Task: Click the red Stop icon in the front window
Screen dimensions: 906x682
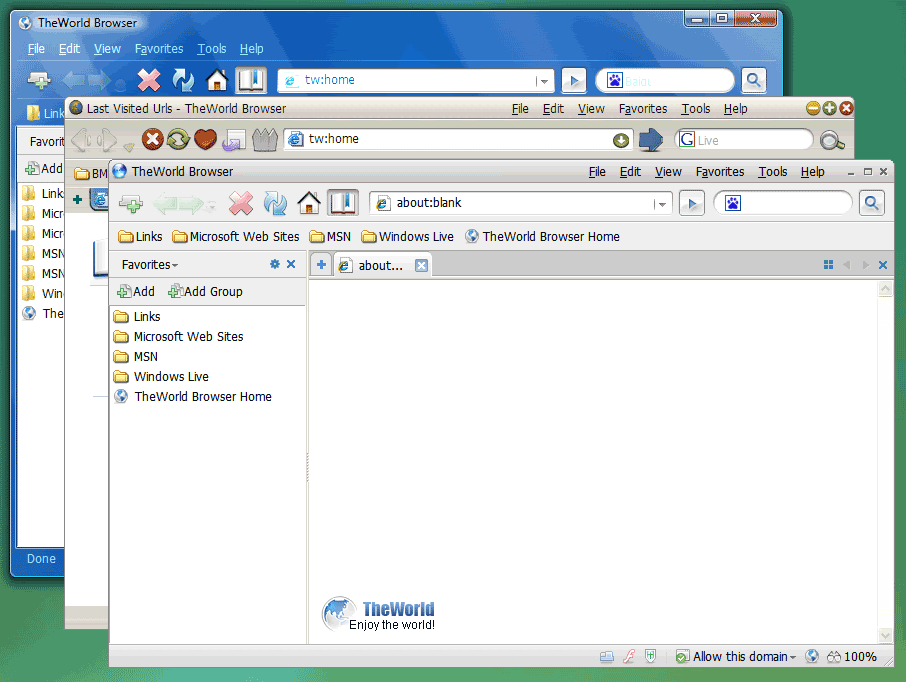Action: coord(241,204)
